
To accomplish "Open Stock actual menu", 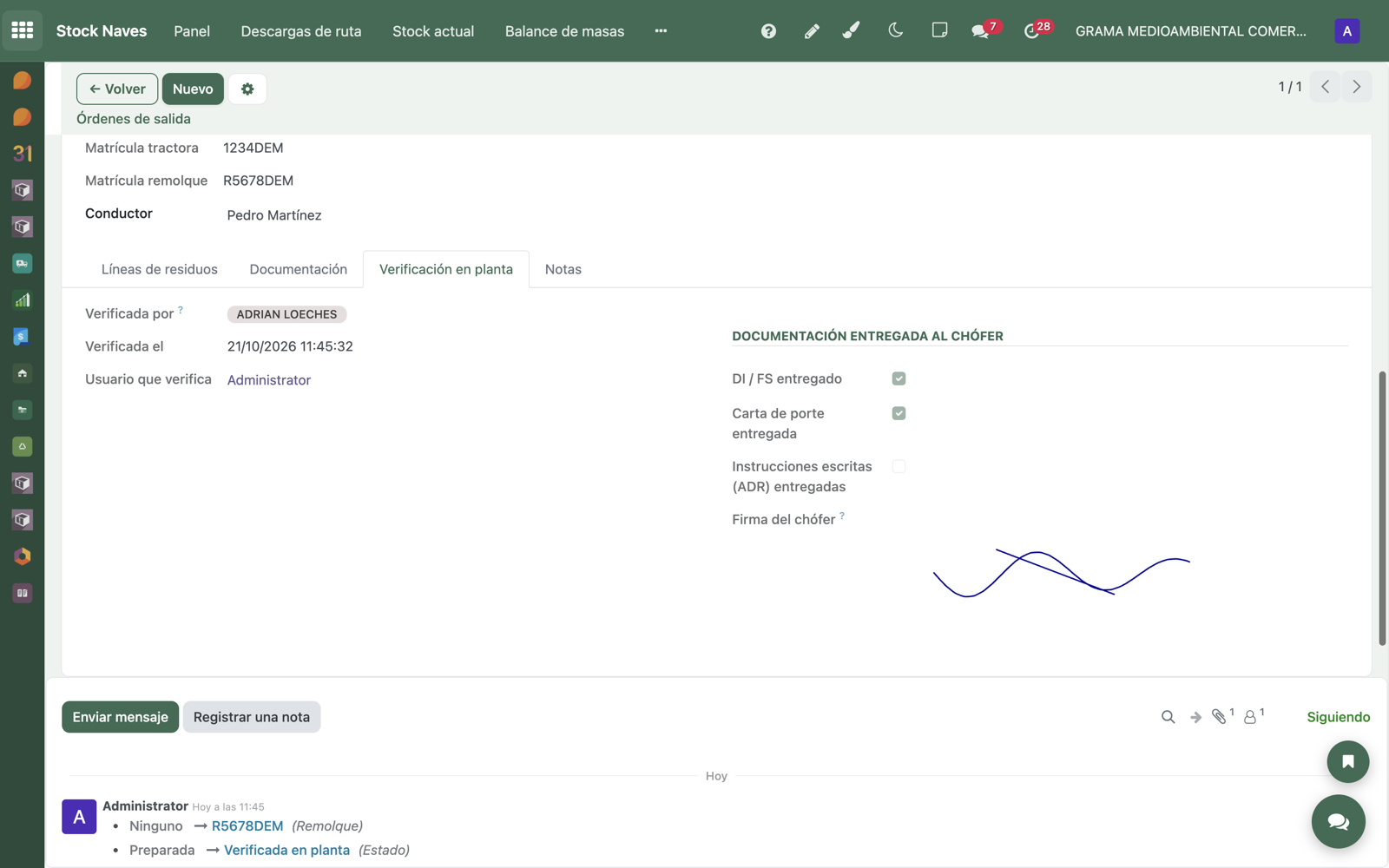I will (x=433, y=31).
